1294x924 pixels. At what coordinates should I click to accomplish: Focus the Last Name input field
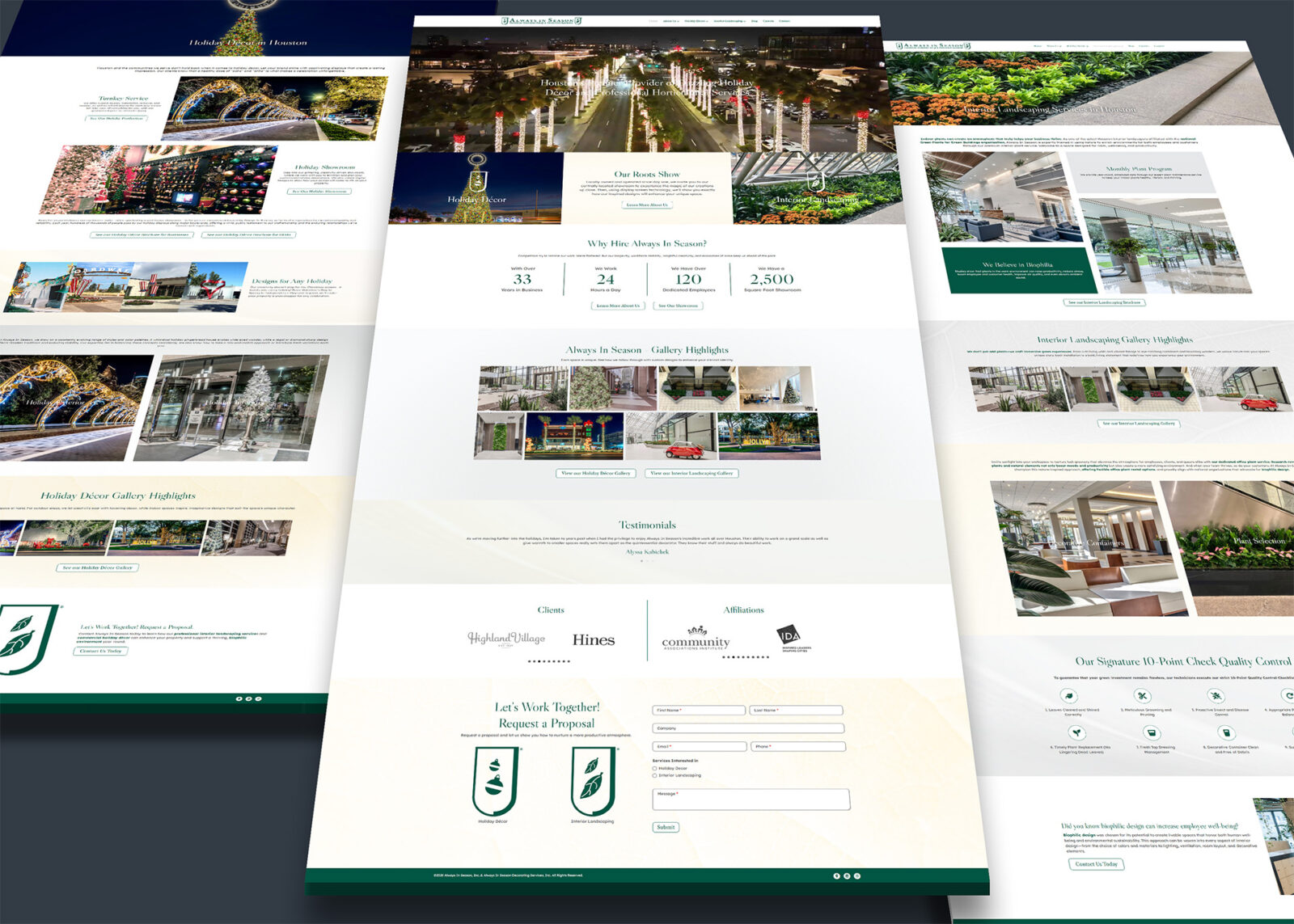click(x=796, y=710)
